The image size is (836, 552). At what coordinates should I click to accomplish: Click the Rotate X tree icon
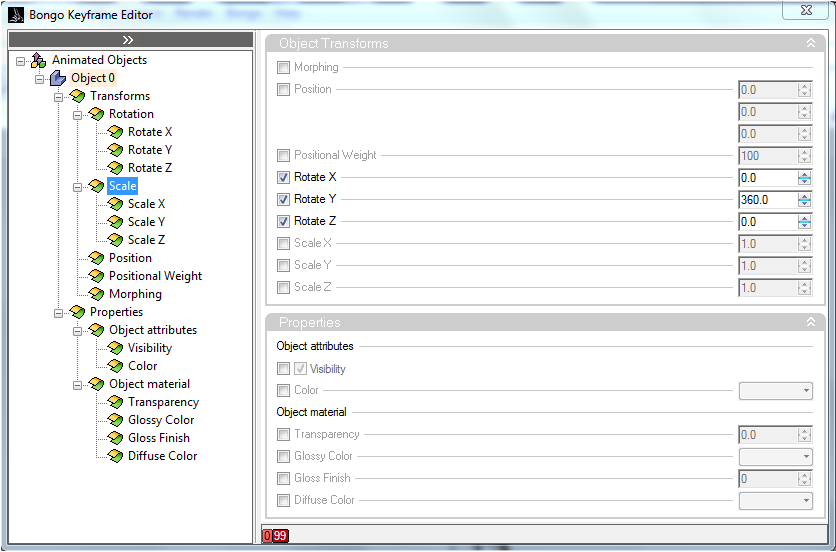(115, 132)
